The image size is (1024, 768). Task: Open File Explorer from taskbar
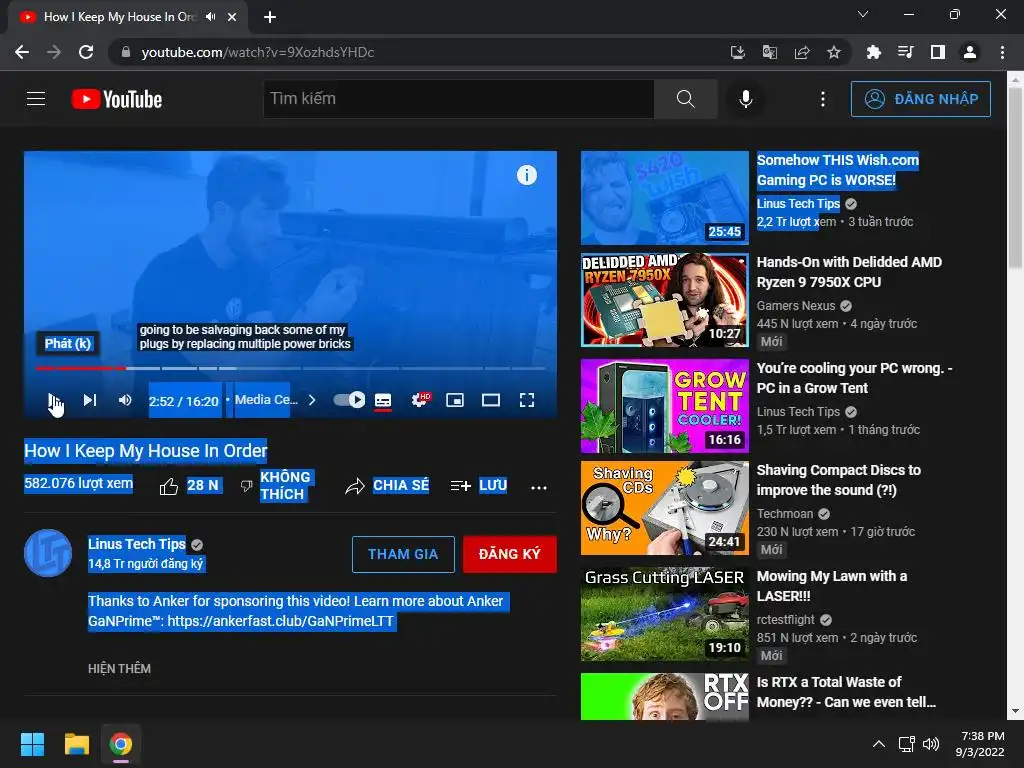76,744
